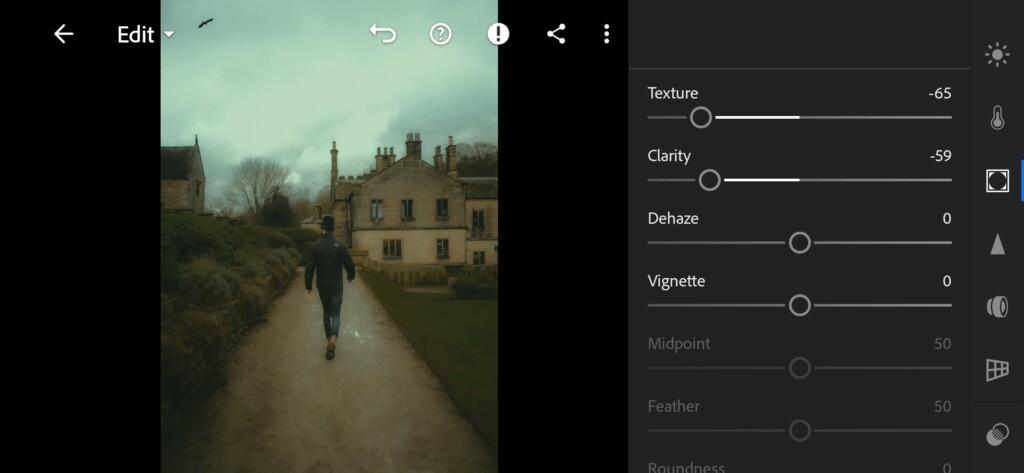Image resolution: width=1024 pixels, height=473 pixels.
Task: Click the Texture slider handle
Action: tap(701, 118)
